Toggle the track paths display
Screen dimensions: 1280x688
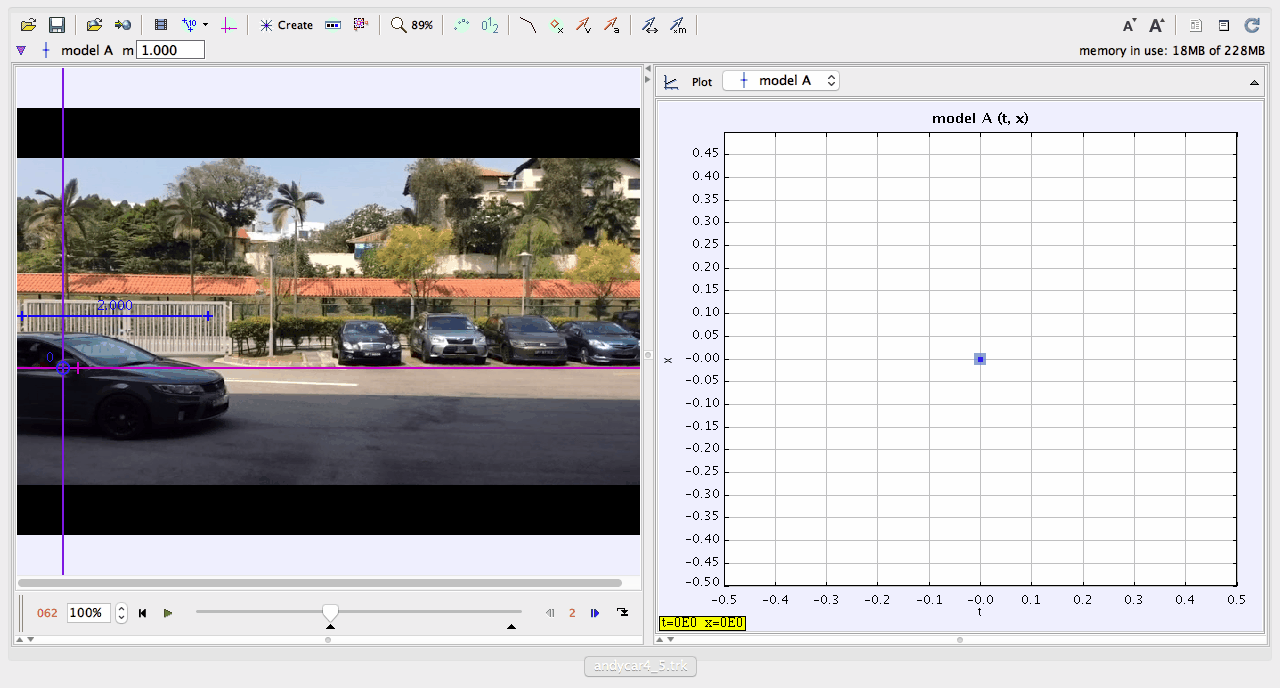(x=528, y=25)
